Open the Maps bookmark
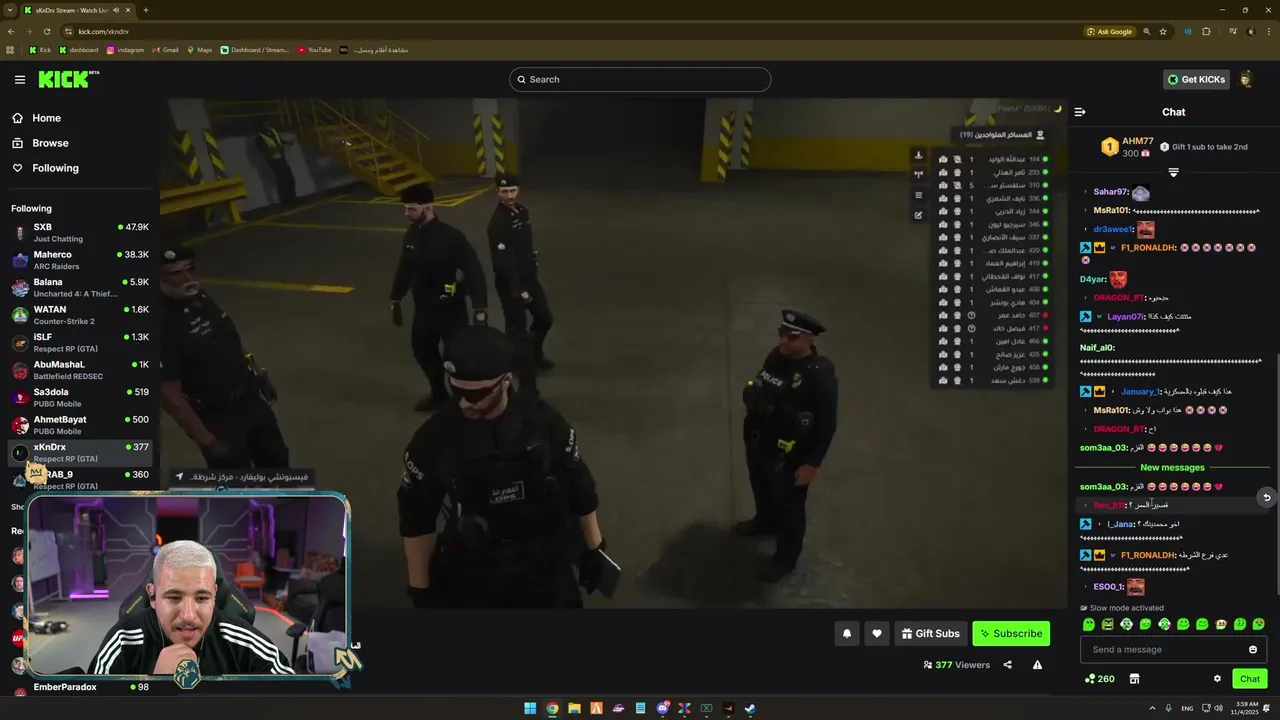The width and height of the screenshot is (1280, 720). point(199,49)
